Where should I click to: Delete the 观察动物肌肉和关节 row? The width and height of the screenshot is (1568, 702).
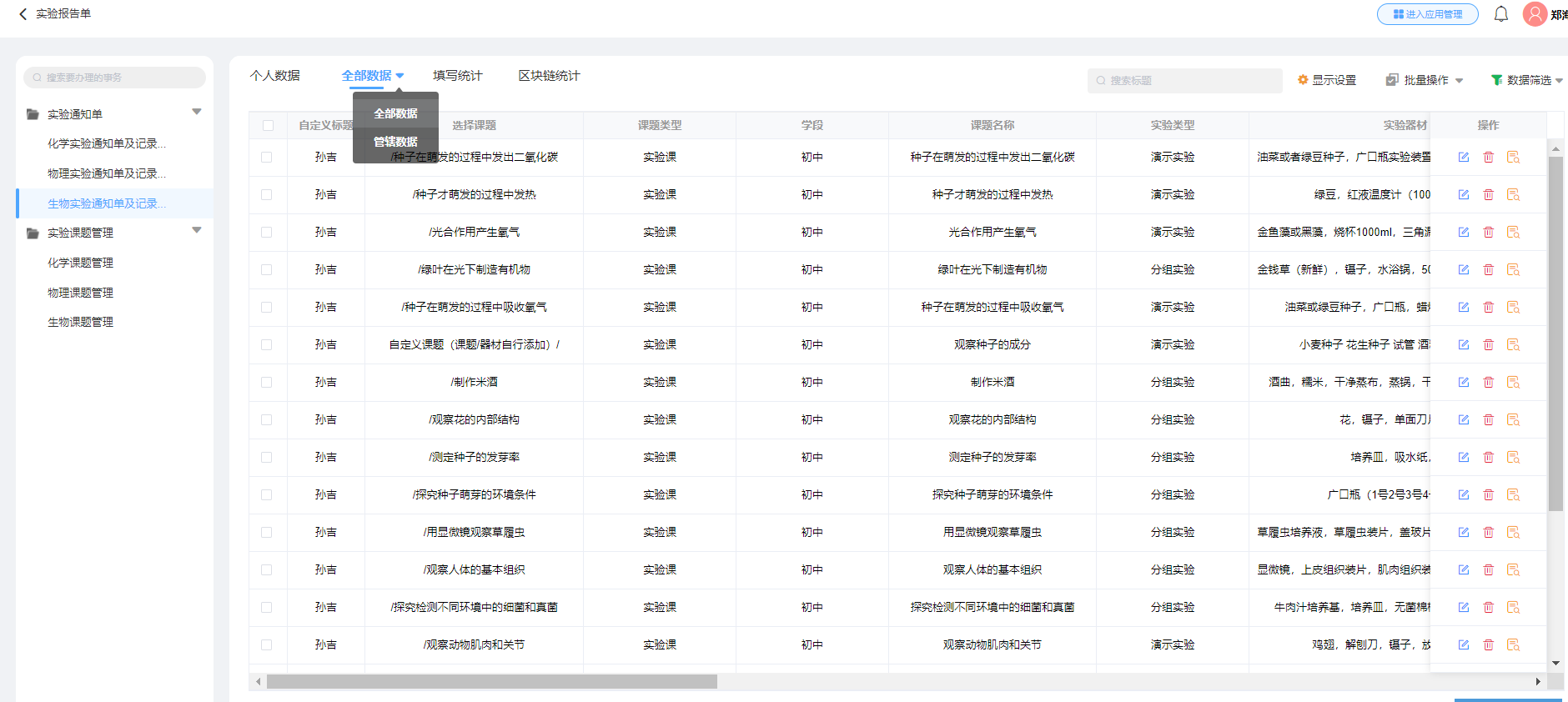[1489, 644]
